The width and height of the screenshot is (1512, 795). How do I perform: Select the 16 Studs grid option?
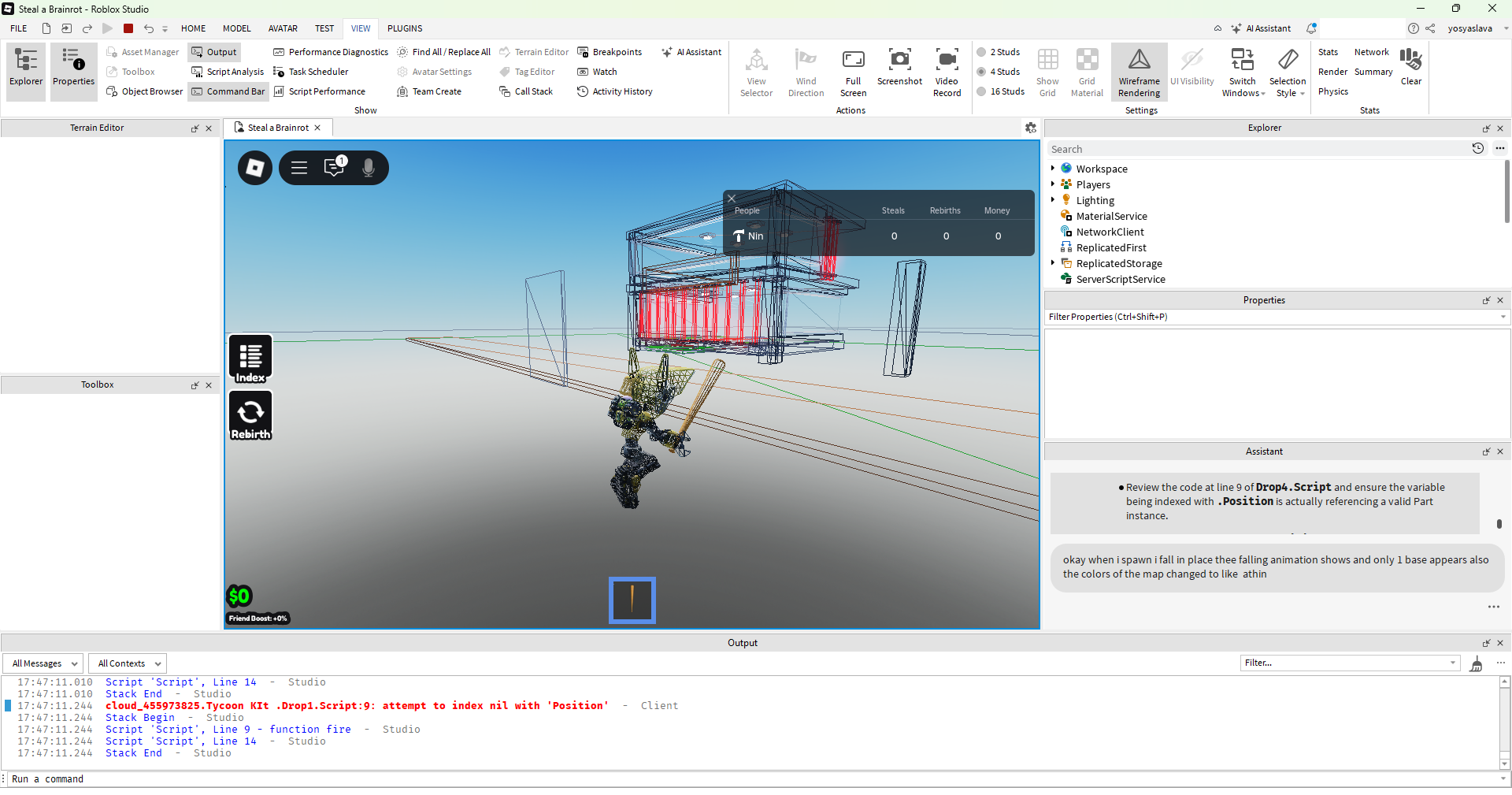pyautogui.click(x=1001, y=91)
